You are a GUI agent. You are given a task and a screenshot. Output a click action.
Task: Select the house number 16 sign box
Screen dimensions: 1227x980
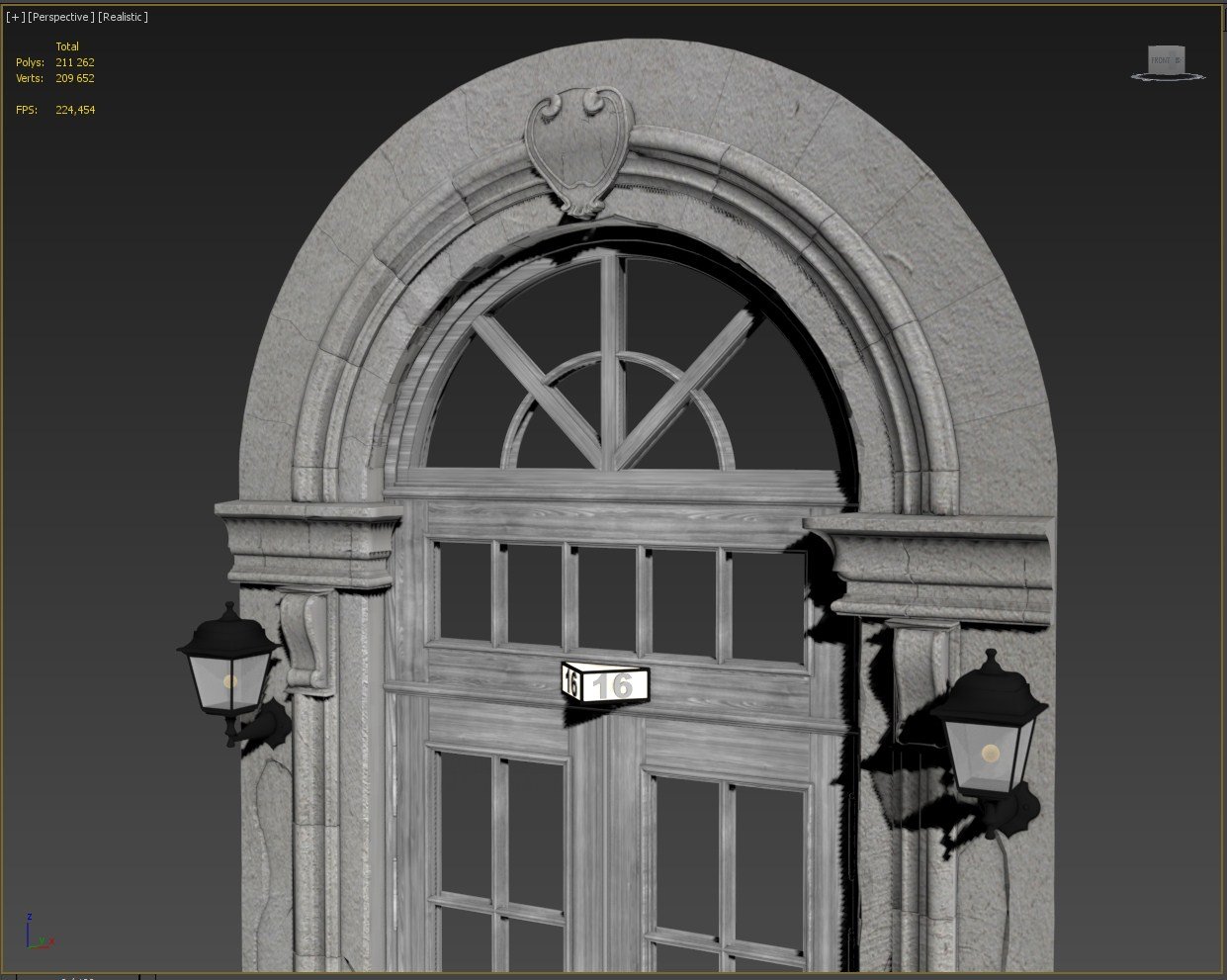606,684
